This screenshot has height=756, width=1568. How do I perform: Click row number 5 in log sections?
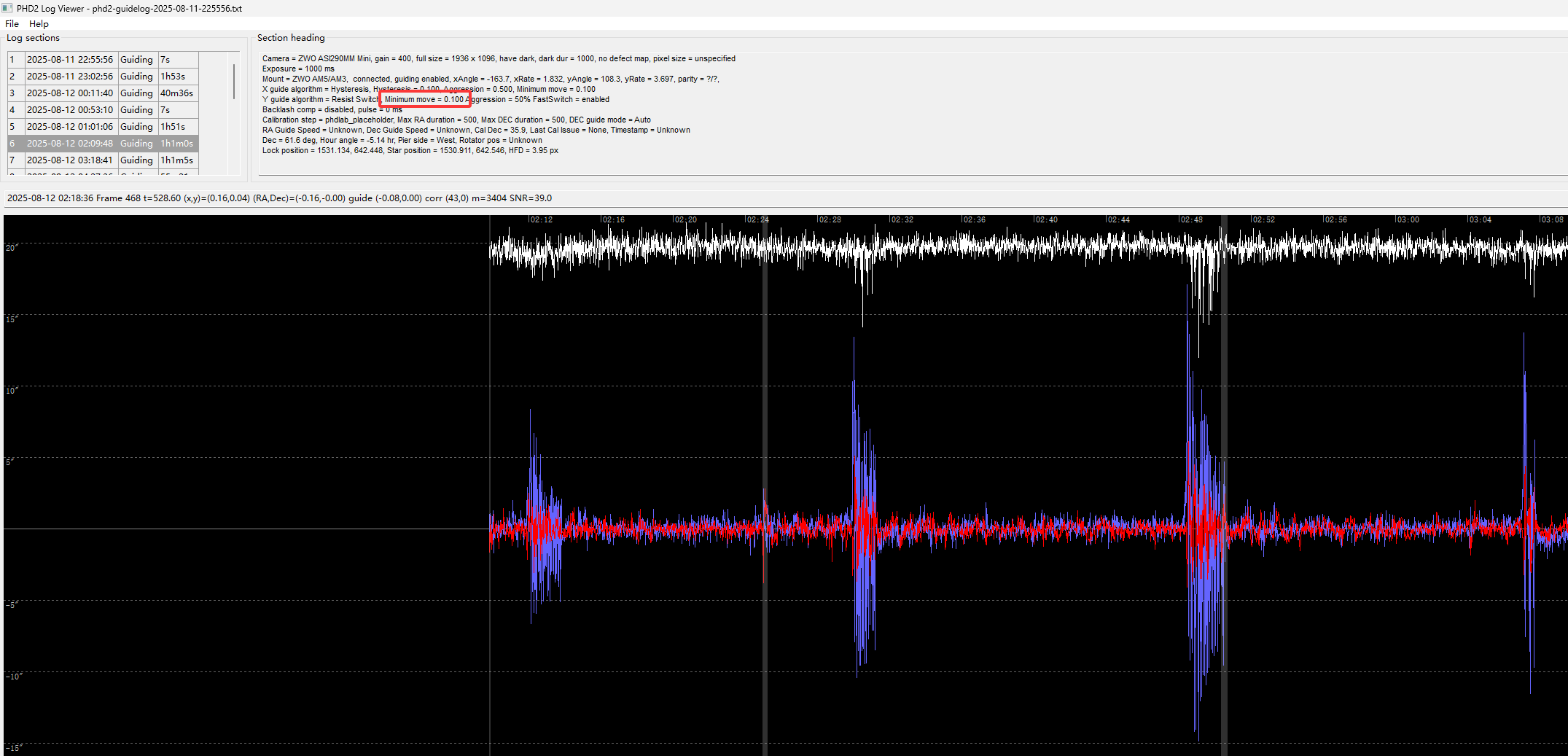point(16,127)
